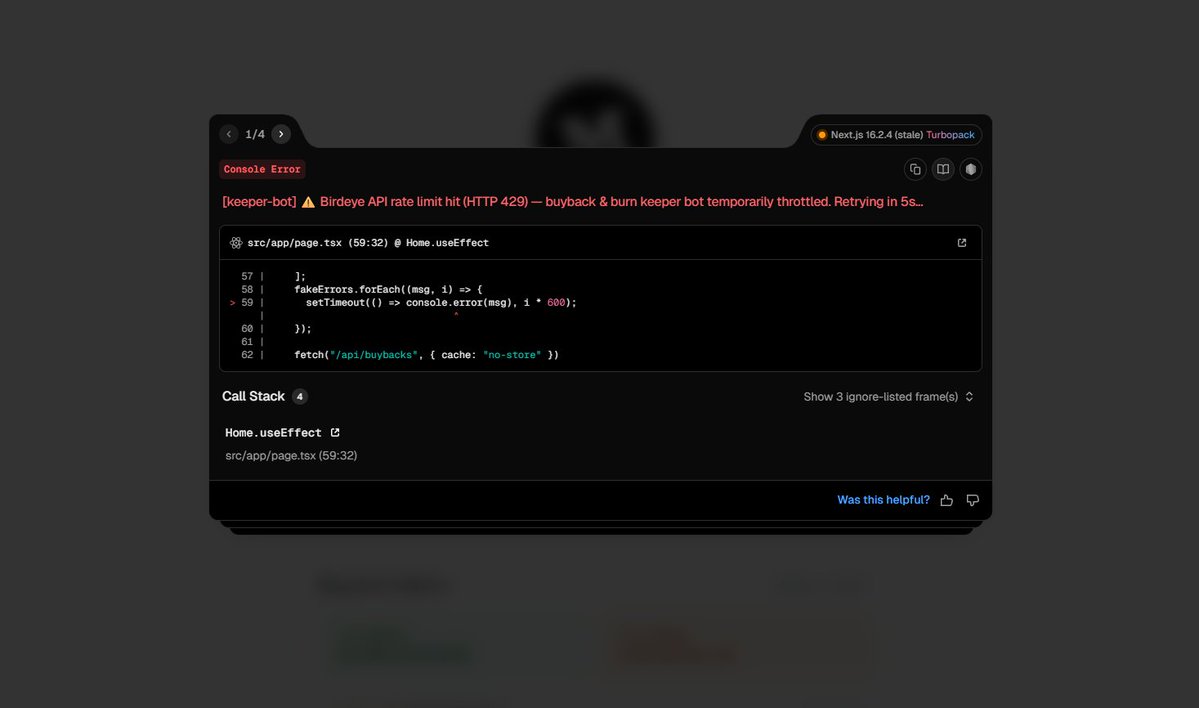The width and height of the screenshot is (1199, 708).
Task: Click the call stack count badge 4
Action: (x=300, y=396)
